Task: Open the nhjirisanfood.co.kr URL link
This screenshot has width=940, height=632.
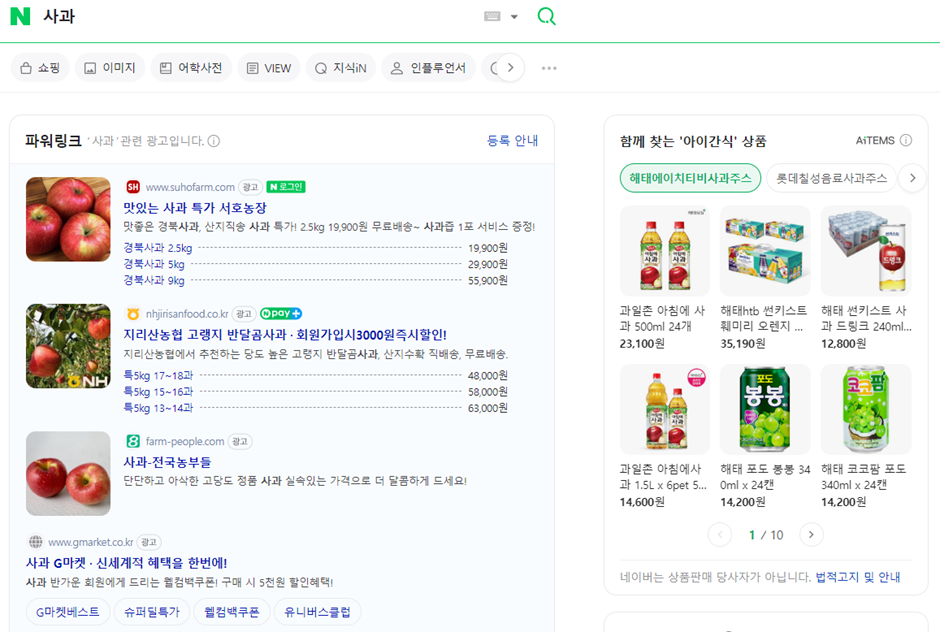Action: [187, 314]
